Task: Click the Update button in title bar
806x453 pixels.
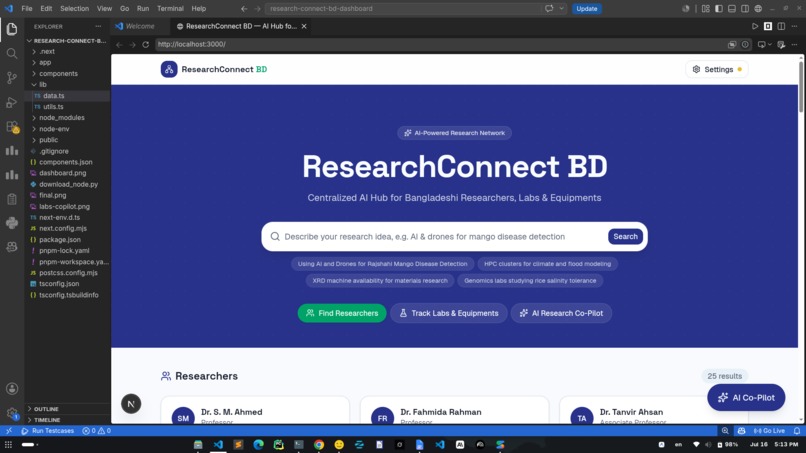Action: [587, 9]
